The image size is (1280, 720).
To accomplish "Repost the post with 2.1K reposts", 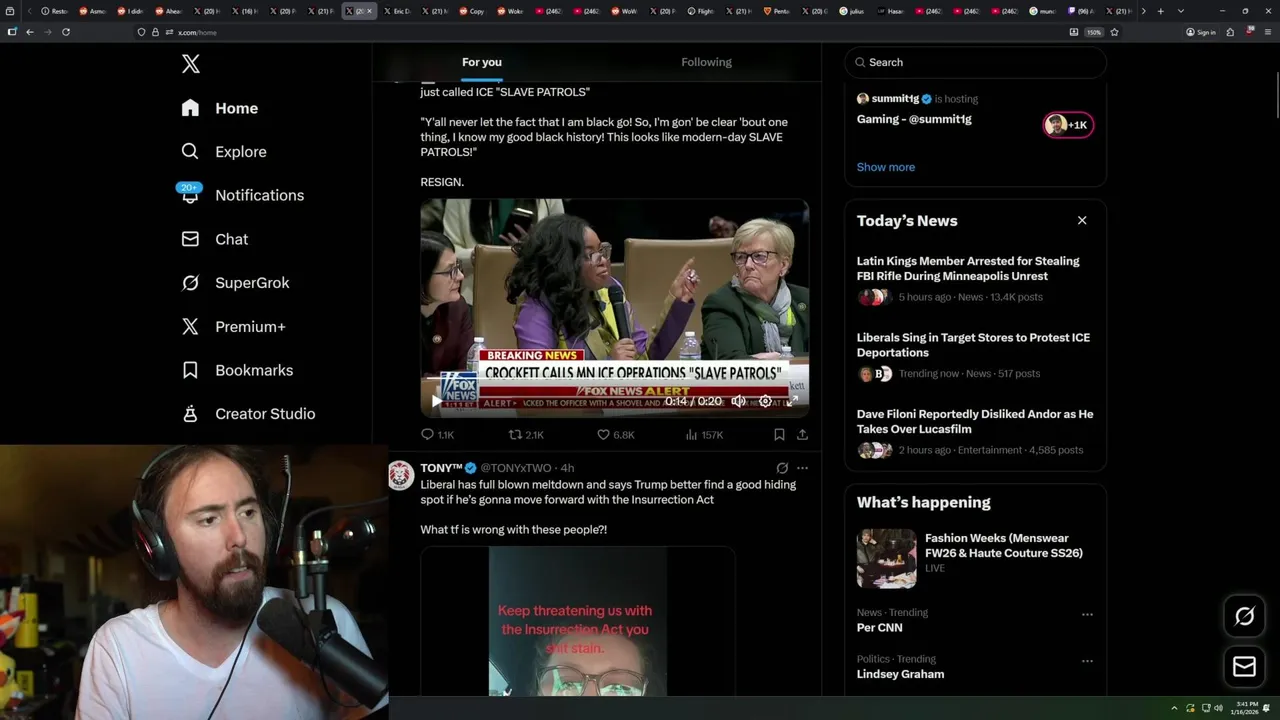I will (x=526, y=435).
